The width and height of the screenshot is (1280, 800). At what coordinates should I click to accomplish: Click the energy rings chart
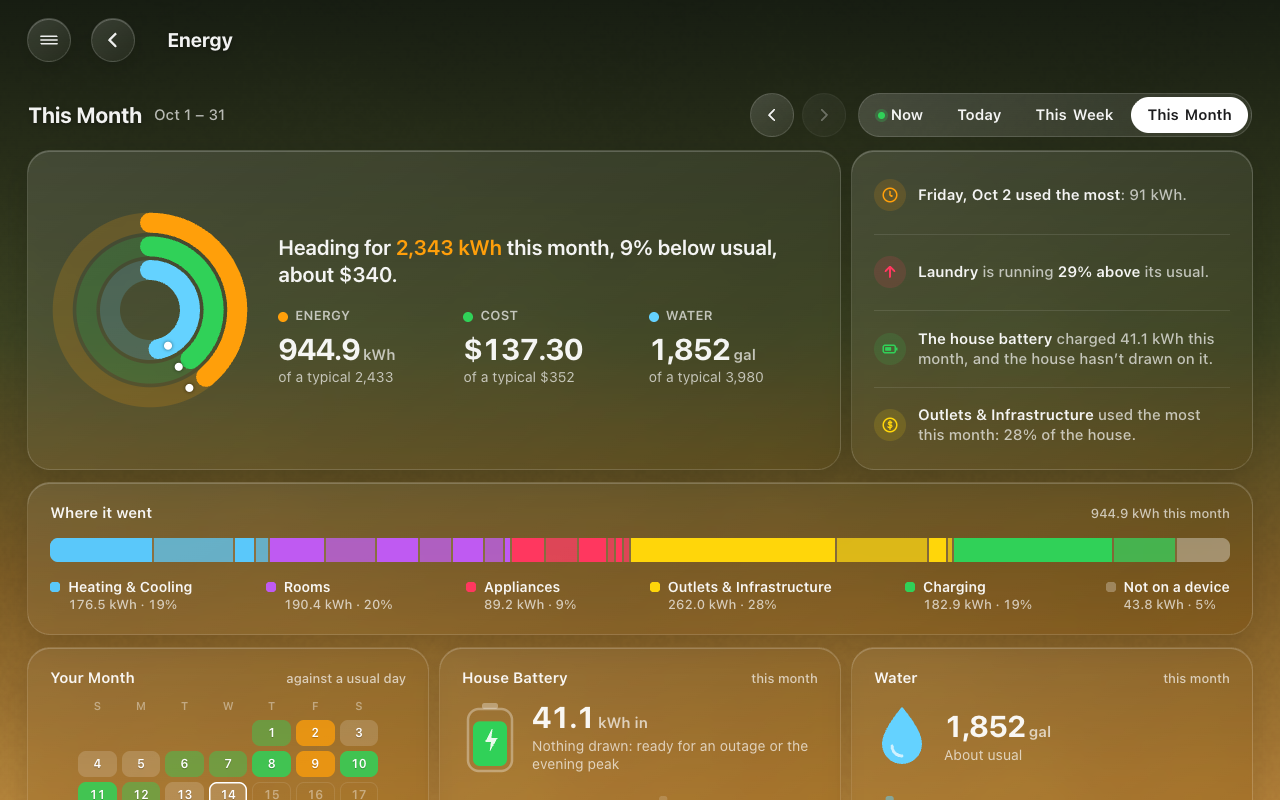pos(150,310)
